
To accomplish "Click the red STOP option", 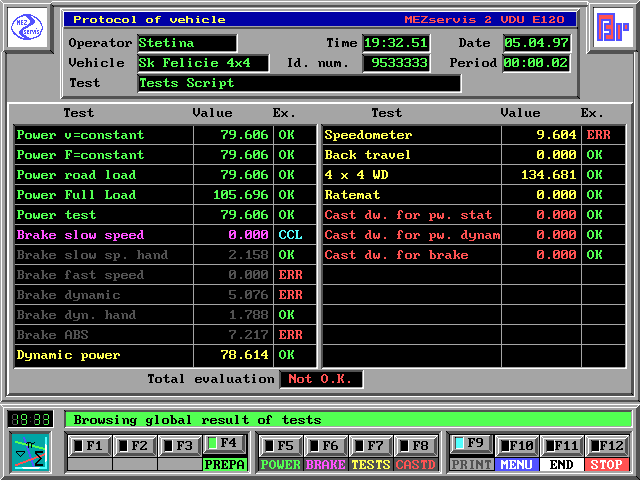I will click(x=607, y=464).
